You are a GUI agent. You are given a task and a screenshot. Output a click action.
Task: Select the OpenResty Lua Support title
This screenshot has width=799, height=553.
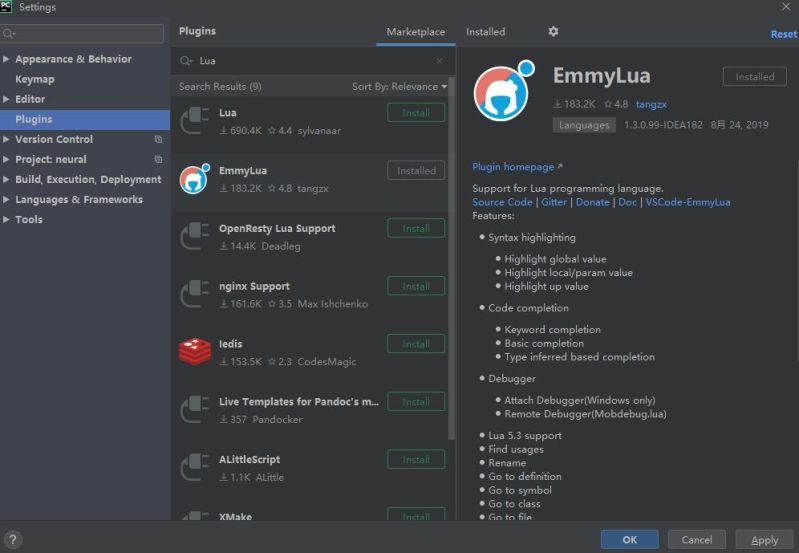[x=277, y=228]
